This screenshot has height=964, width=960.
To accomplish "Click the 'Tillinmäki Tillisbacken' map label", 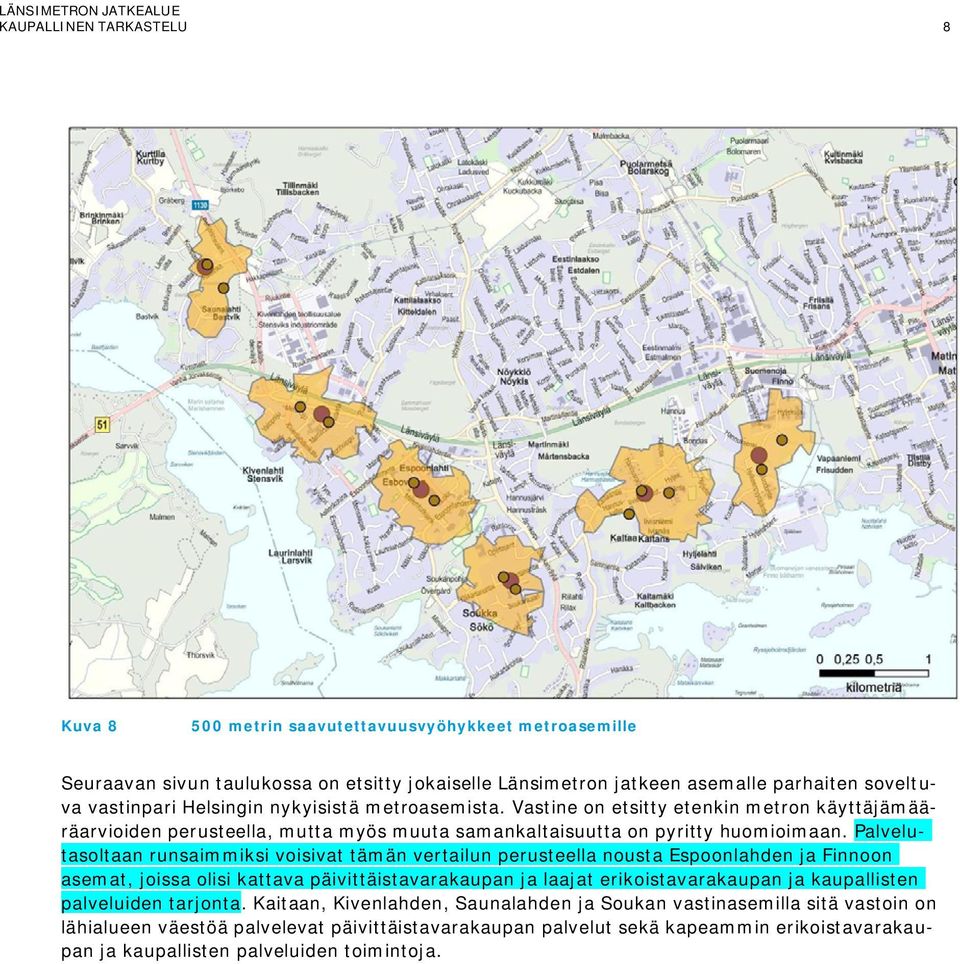I will pyautogui.click(x=297, y=188).
